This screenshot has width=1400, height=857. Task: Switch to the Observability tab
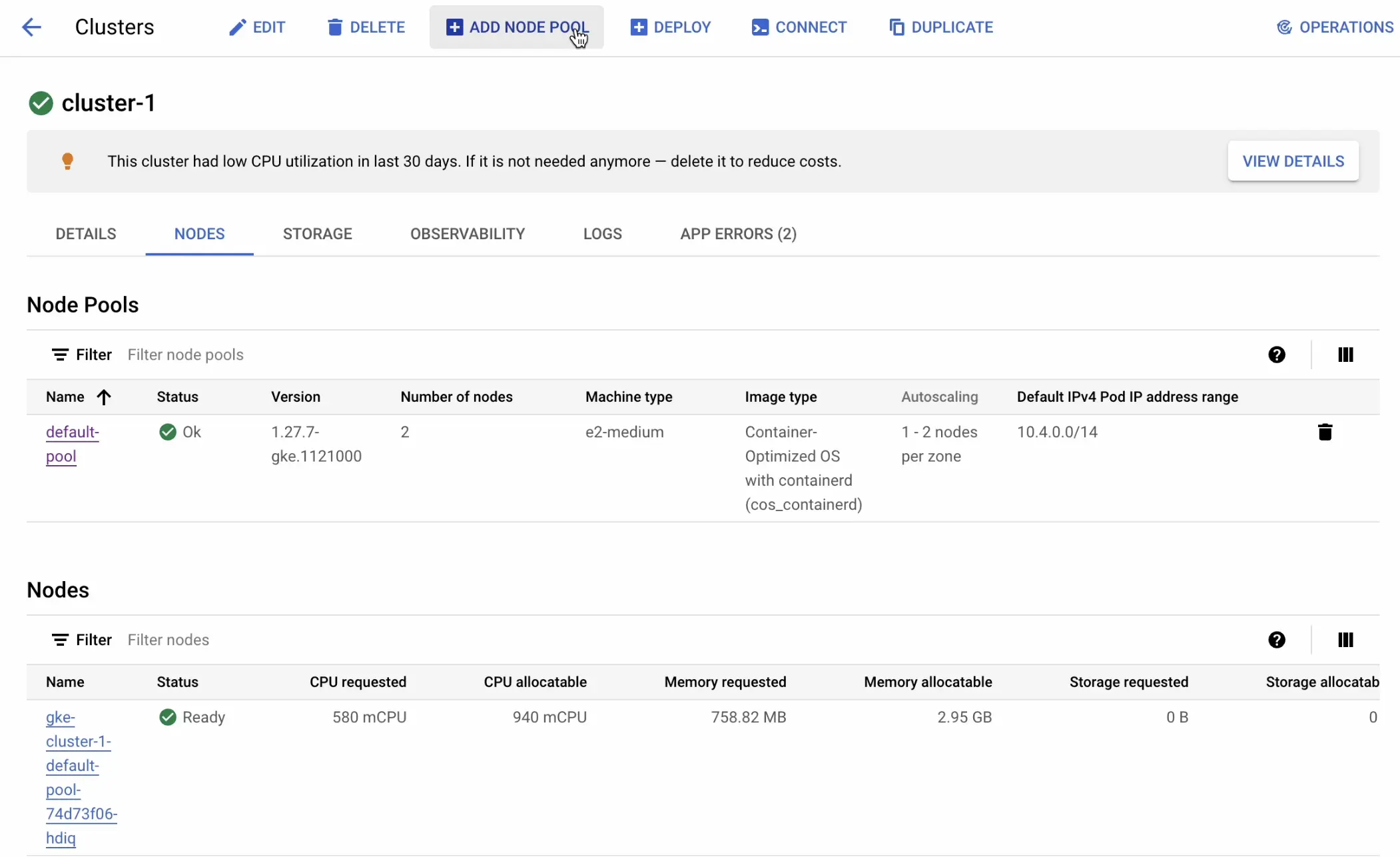pos(468,234)
